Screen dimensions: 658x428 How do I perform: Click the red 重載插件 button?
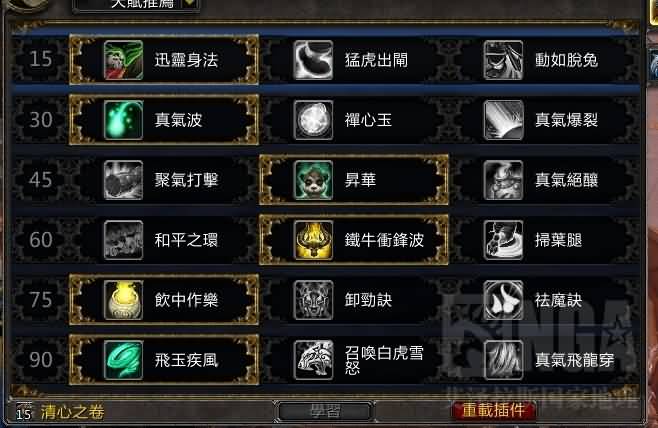[493, 410]
